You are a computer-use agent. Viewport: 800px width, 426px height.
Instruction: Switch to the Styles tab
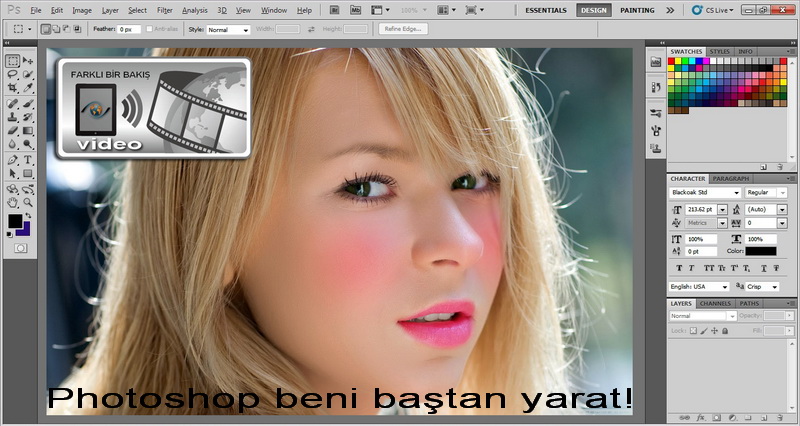pos(719,52)
